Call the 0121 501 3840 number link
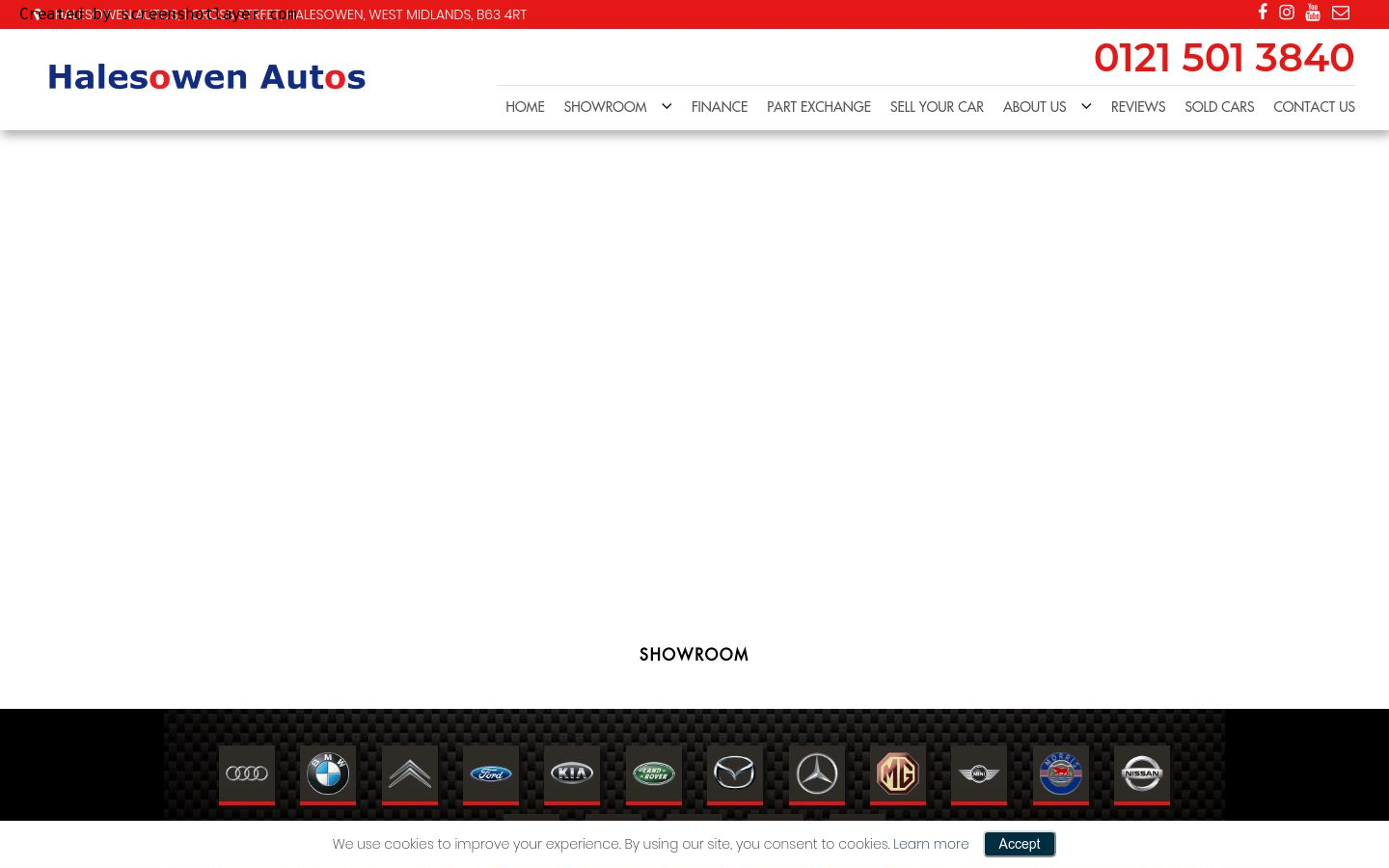Viewport: 1389px width, 868px height. pyautogui.click(x=1223, y=58)
